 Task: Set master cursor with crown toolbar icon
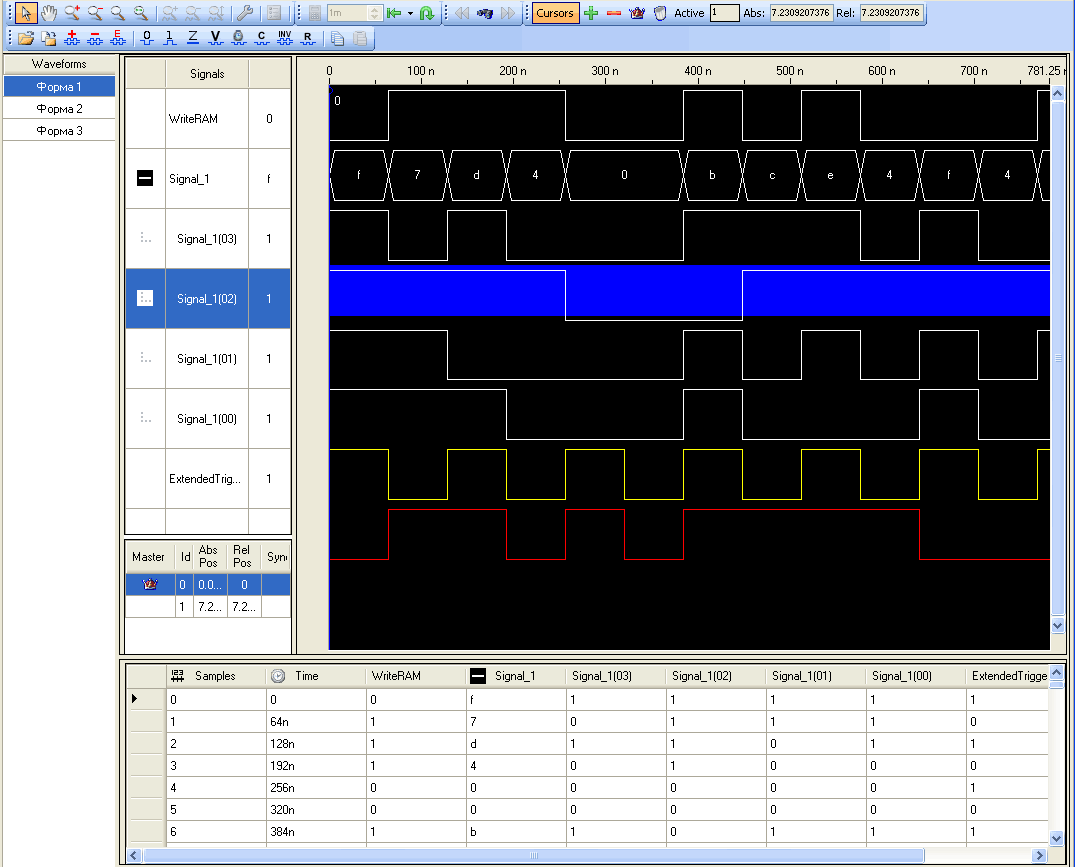[637, 14]
